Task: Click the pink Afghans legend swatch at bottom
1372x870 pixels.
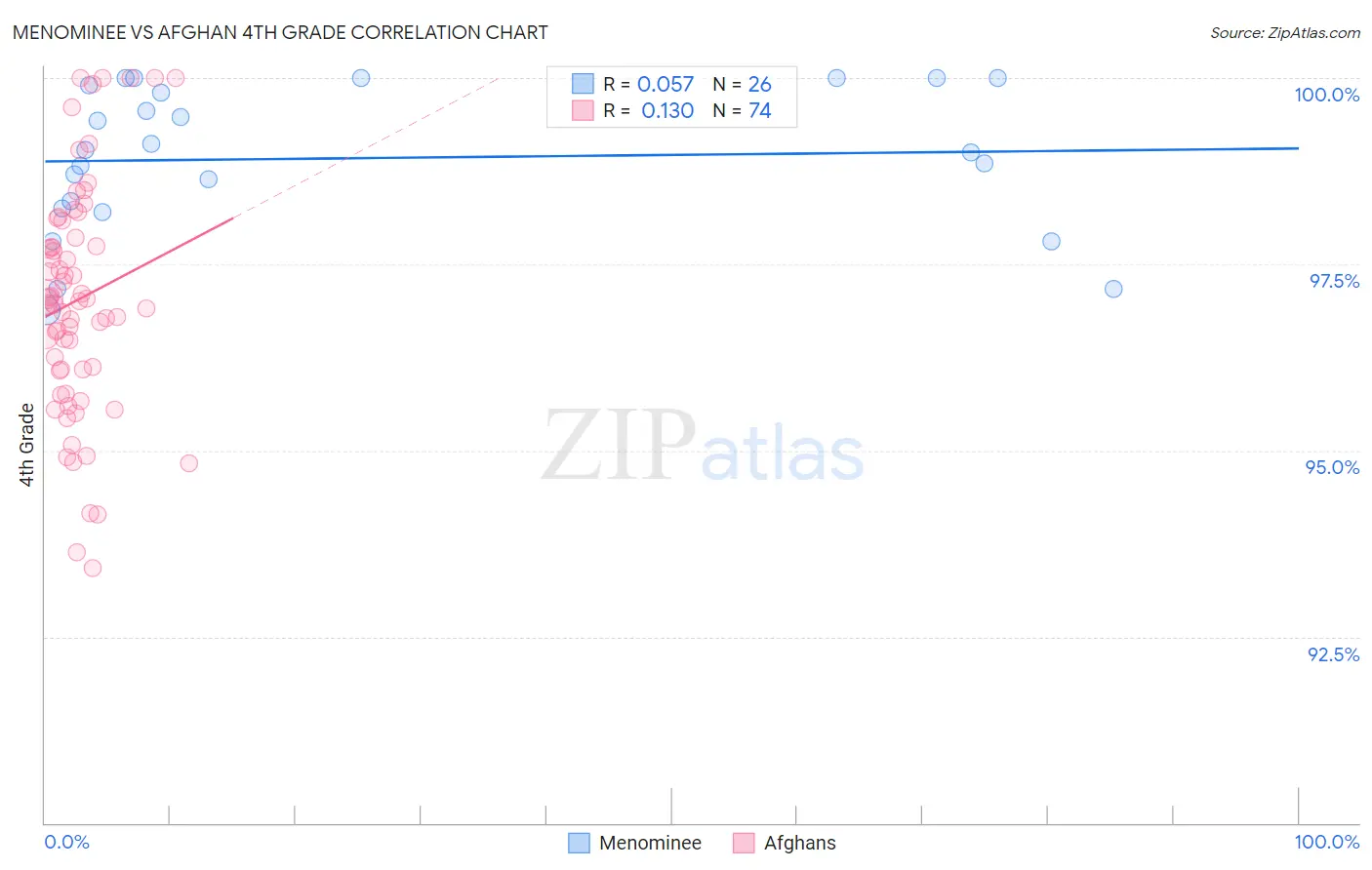Action: (x=744, y=843)
